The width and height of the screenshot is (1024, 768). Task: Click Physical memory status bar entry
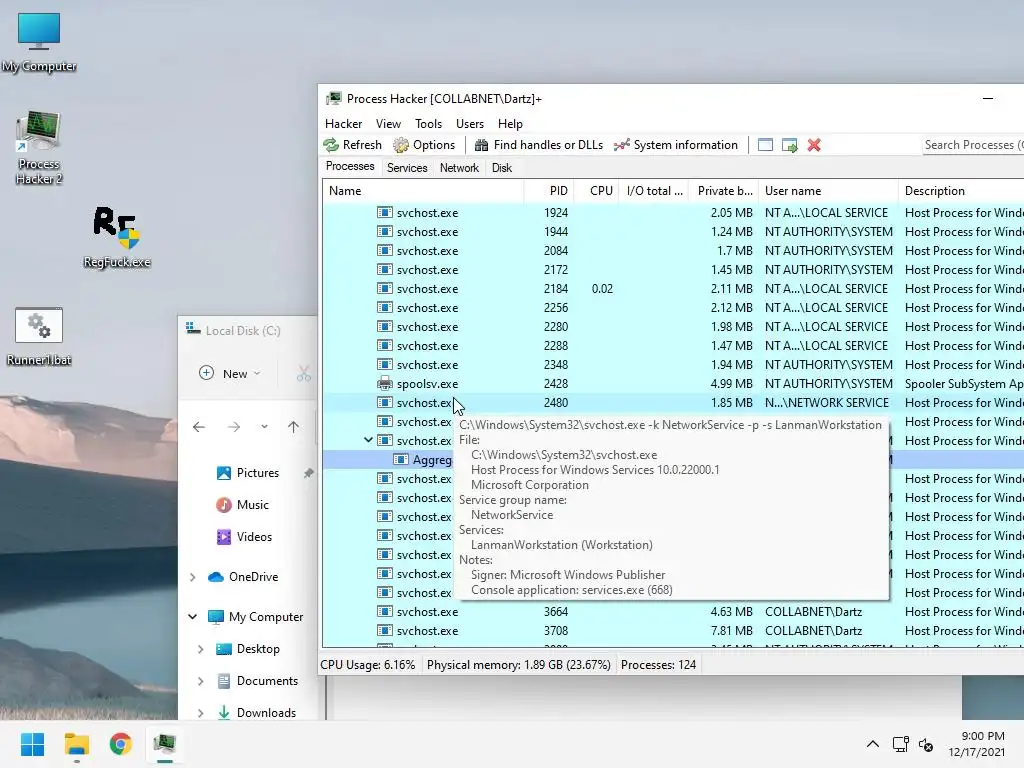click(519, 665)
